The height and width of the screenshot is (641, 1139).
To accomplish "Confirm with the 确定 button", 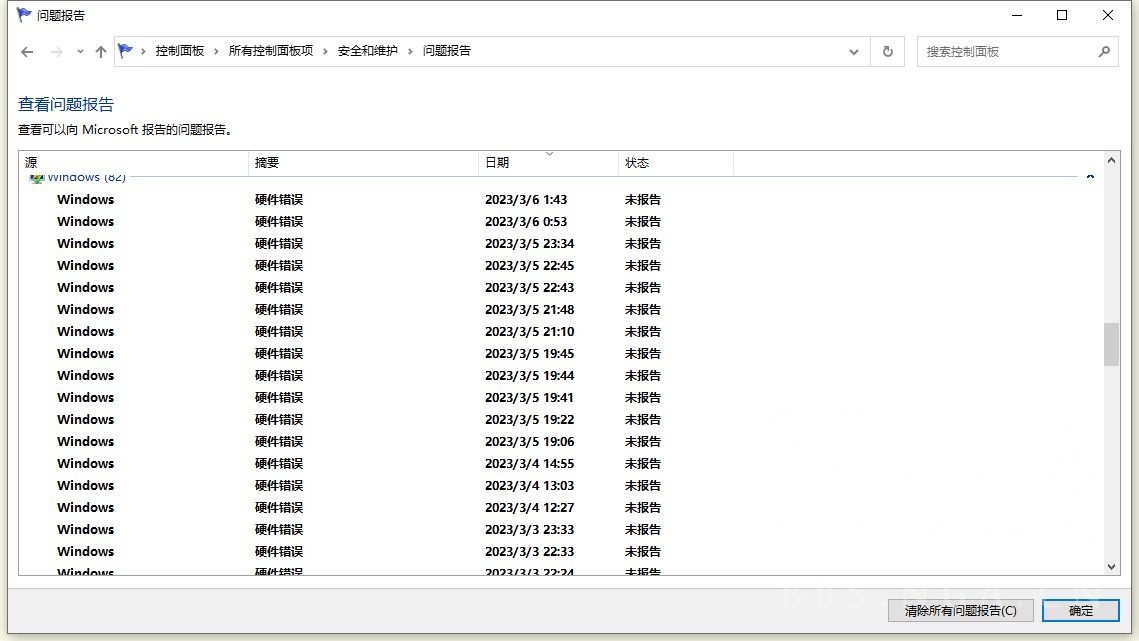I will pos(1079,610).
